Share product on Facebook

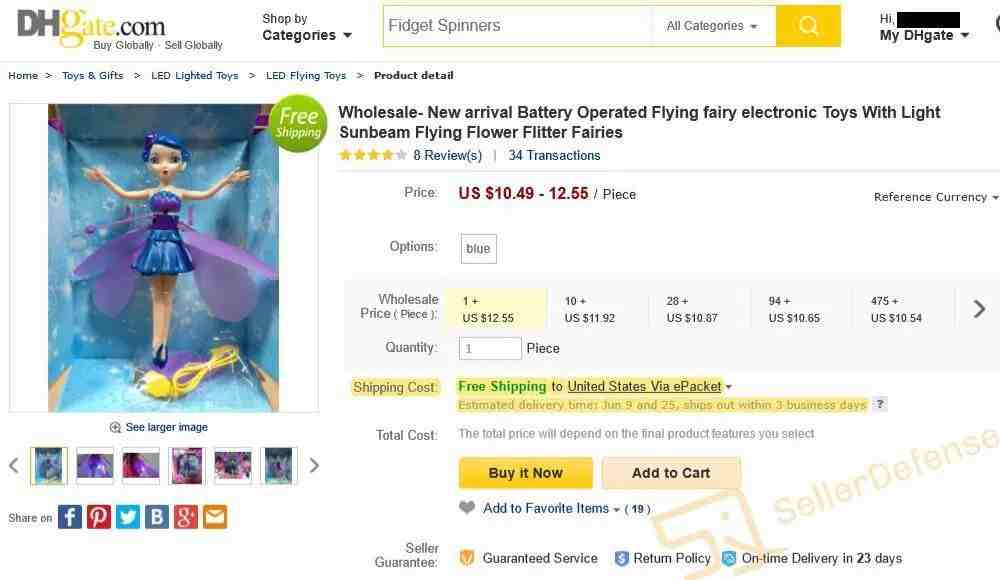(x=70, y=517)
